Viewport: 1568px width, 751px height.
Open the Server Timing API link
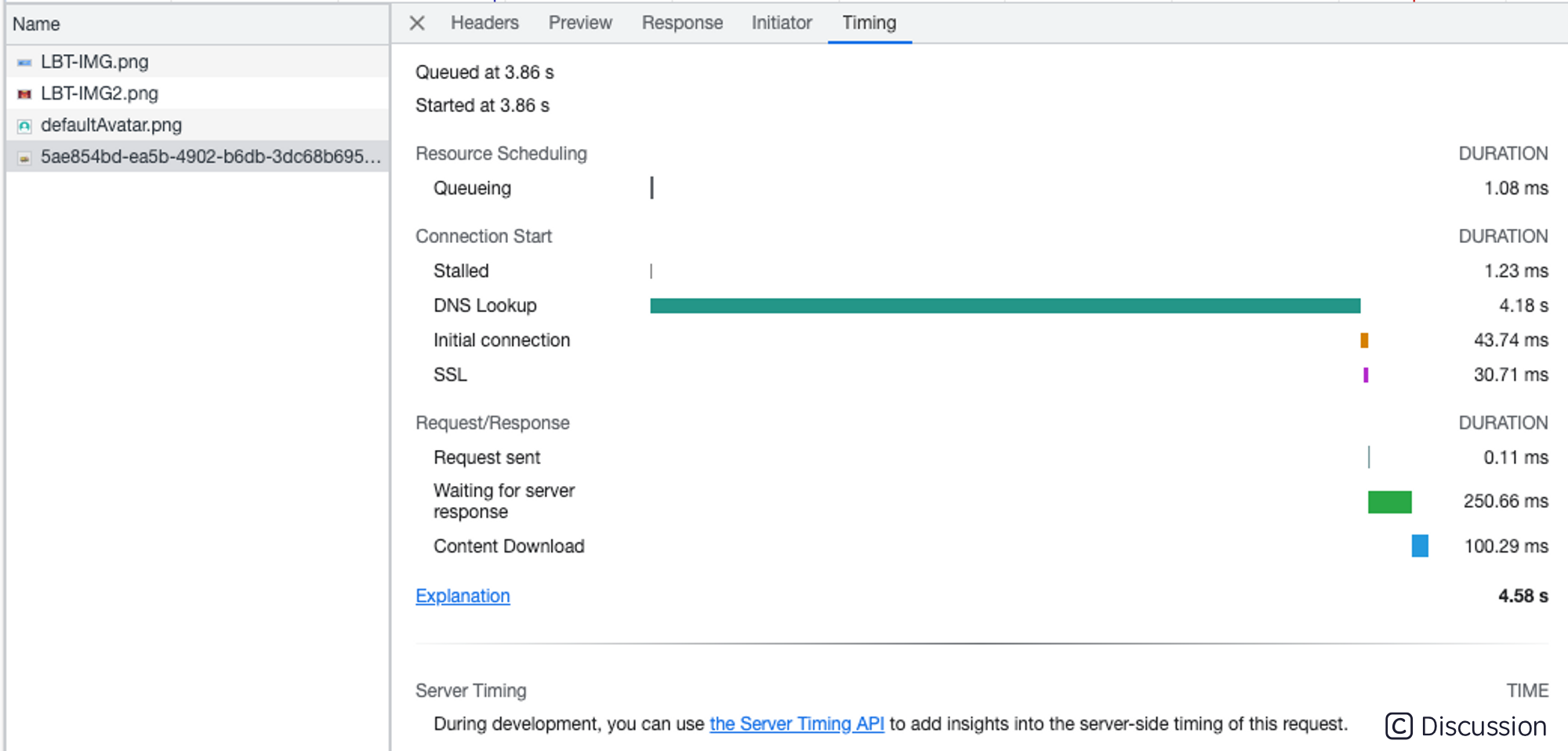tap(797, 724)
